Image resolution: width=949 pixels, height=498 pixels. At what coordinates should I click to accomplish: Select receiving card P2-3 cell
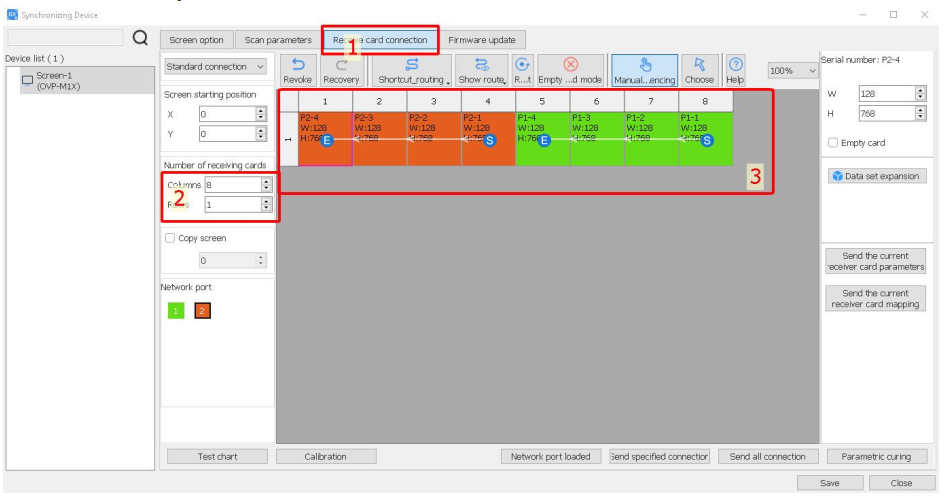point(379,139)
